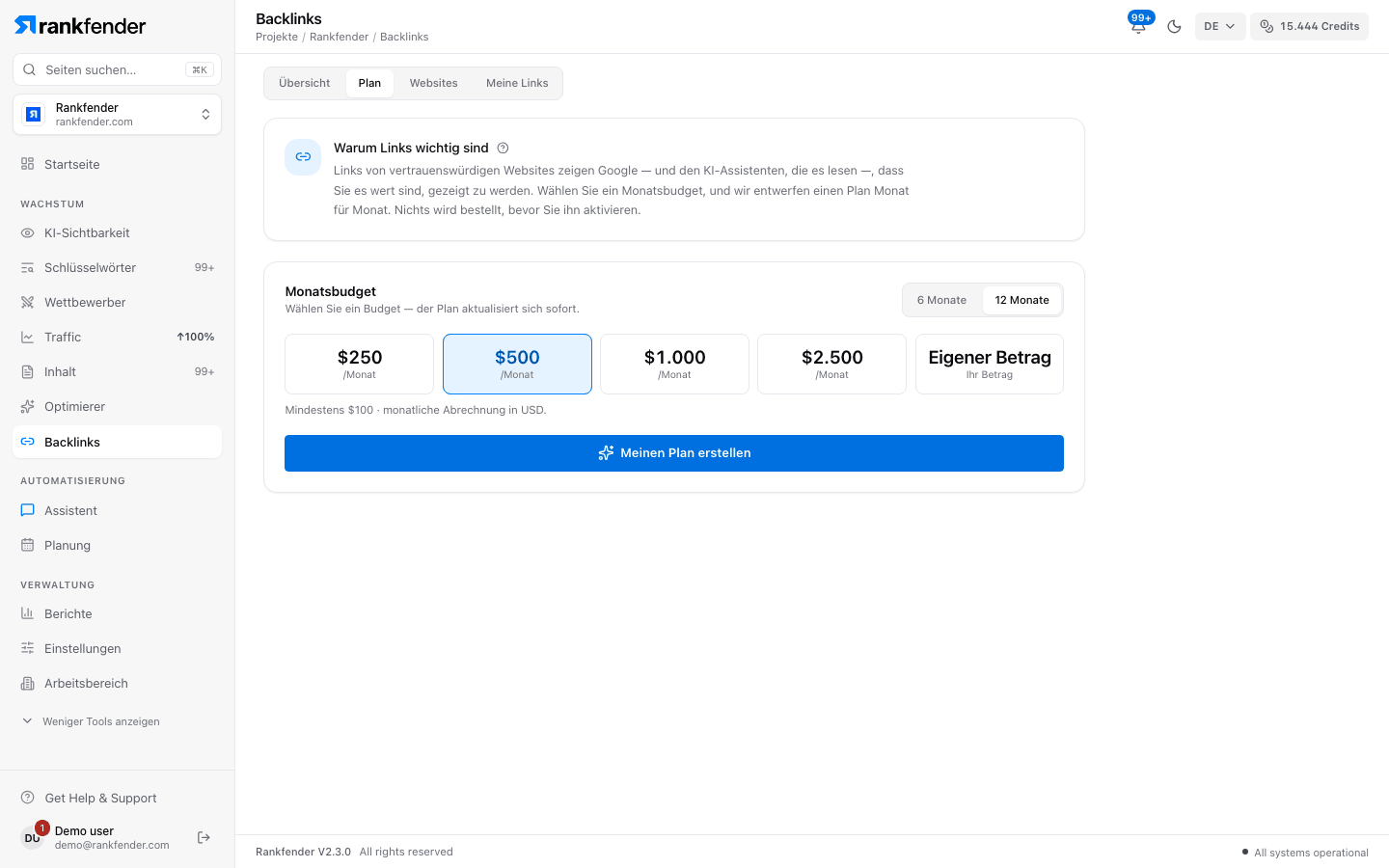Open Arbeitsbereich page

click(x=117, y=683)
